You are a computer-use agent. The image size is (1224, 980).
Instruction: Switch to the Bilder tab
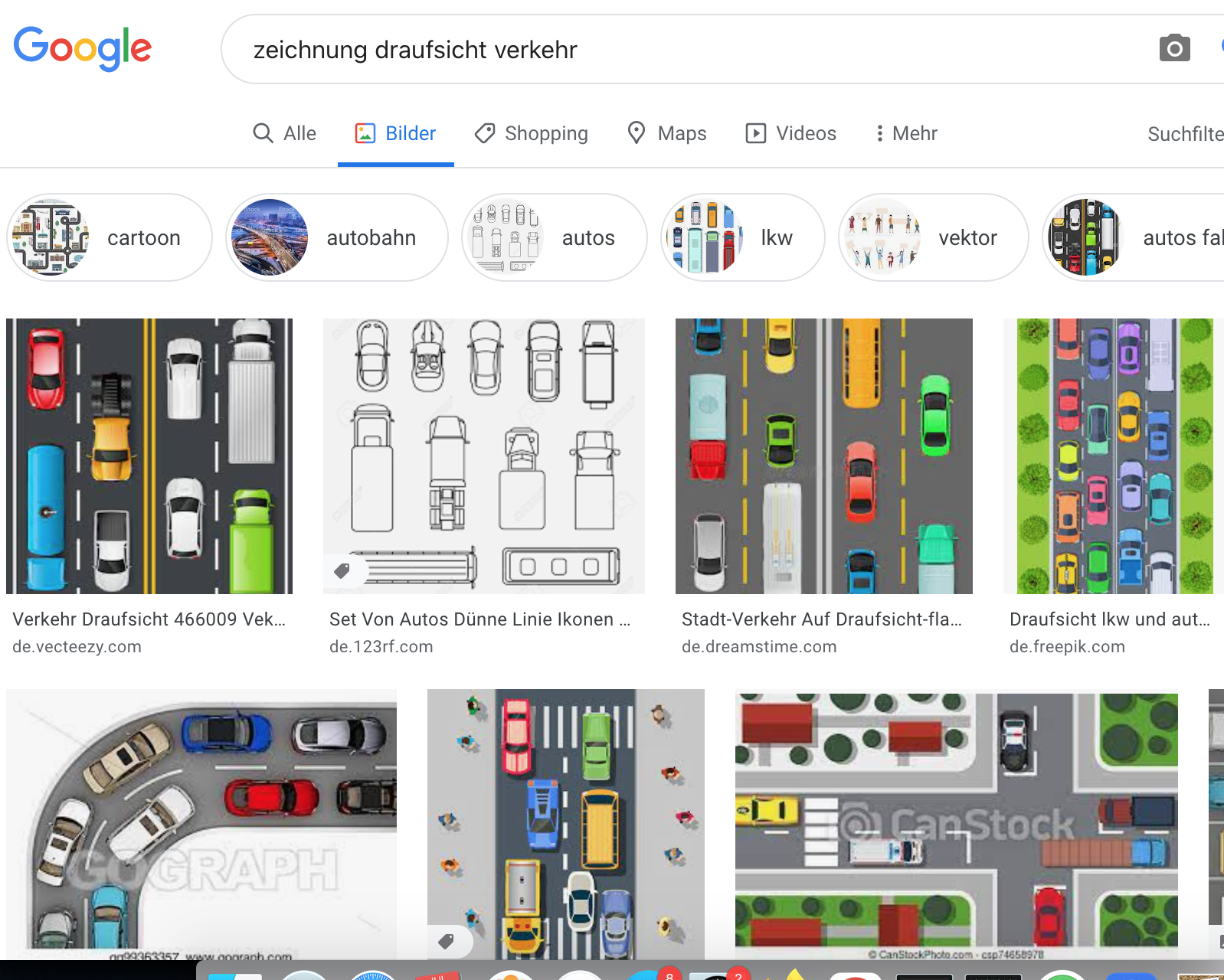395,133
